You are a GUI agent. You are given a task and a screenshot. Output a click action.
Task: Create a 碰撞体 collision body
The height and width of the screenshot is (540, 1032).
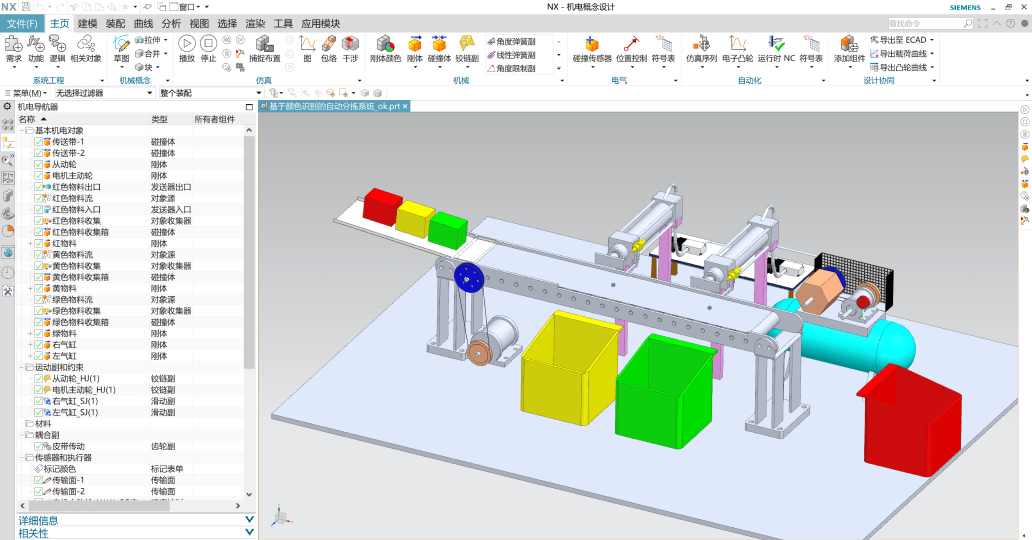coord(439,49)
